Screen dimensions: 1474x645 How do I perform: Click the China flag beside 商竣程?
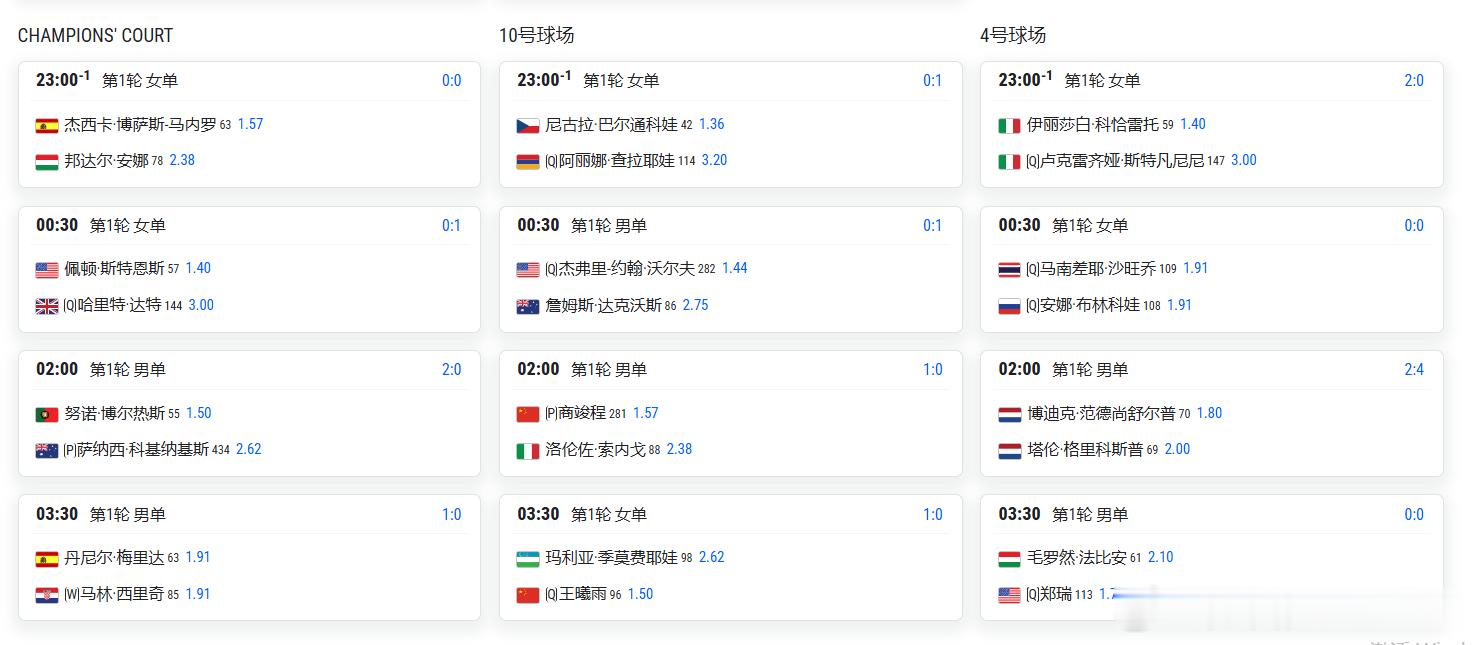(528, 414)
